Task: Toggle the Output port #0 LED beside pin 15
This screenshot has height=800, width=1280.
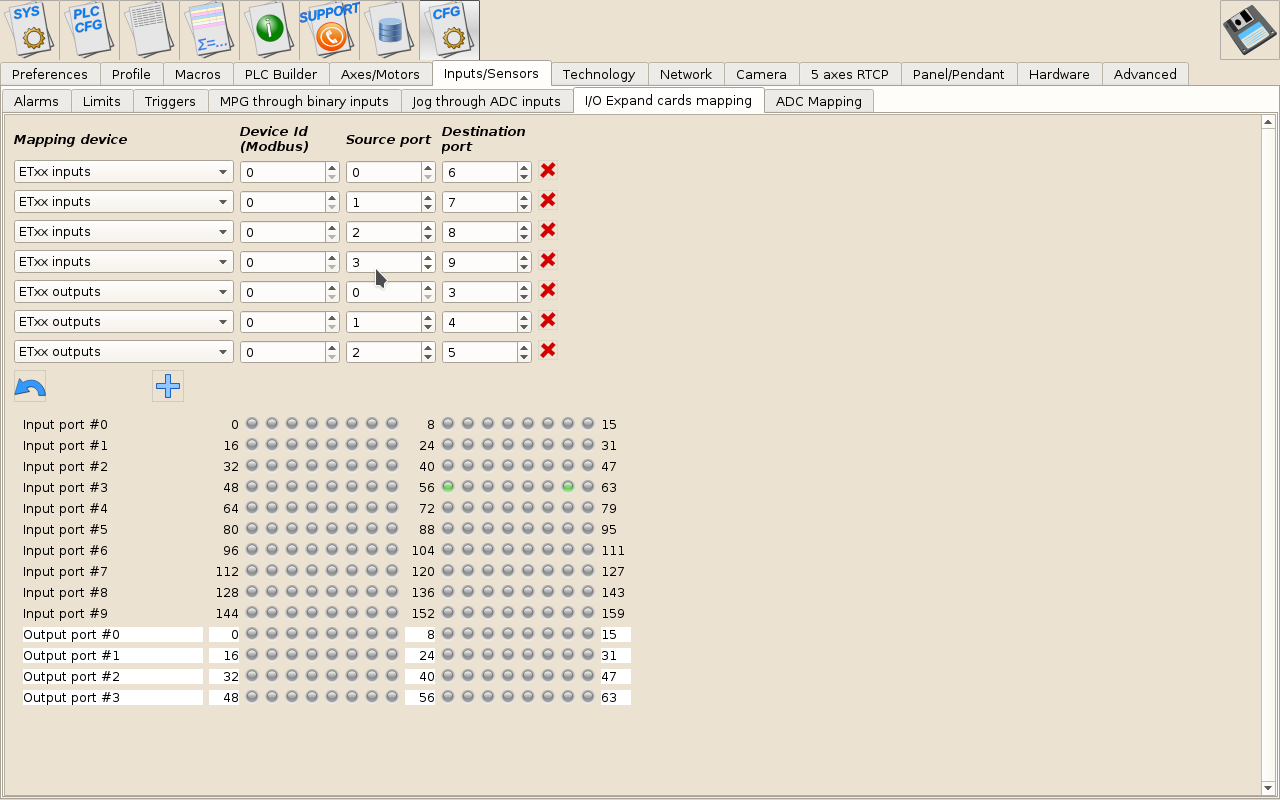Action: [588, 634]
